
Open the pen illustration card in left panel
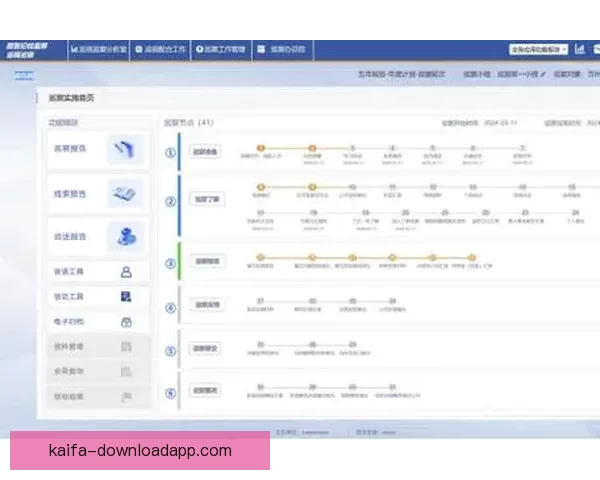[98, 149]
